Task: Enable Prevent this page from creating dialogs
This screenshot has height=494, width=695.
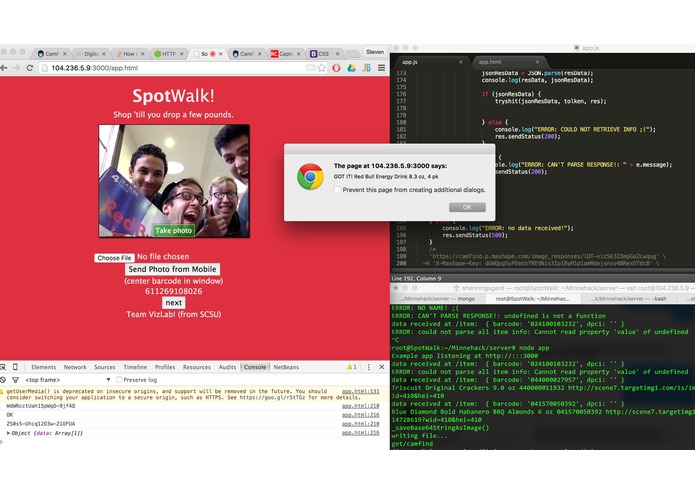Action: [338, 190]
